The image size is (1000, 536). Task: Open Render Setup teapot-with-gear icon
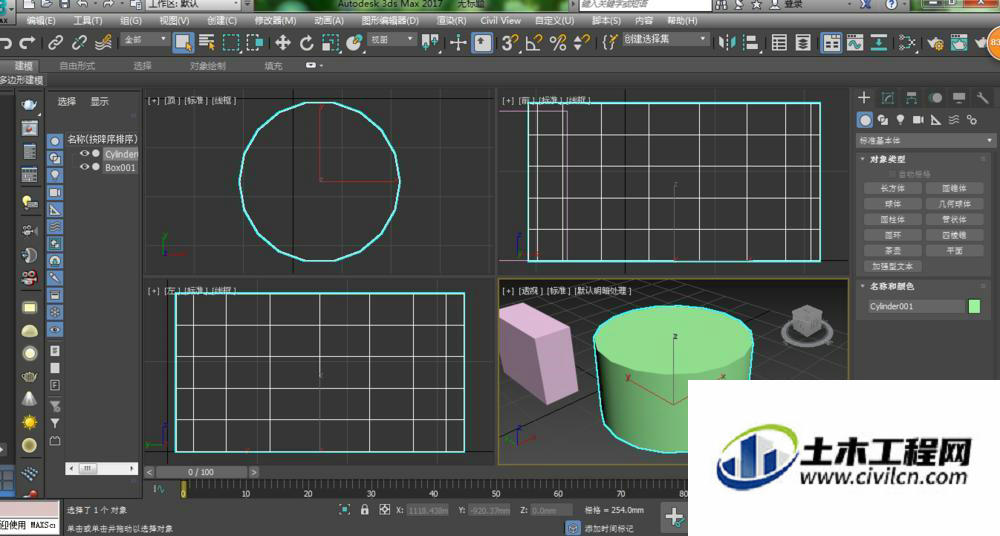pyautogui.click(x=935, y=43)
